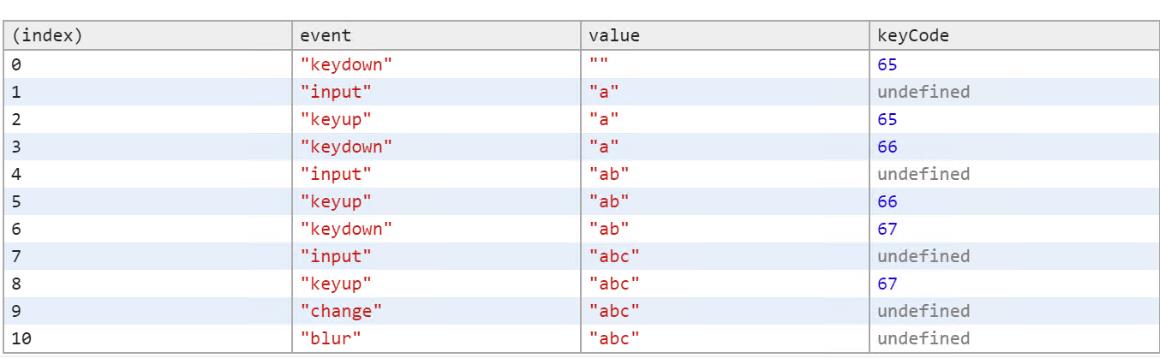Click the event column header
The height and width of the screenshot is (360, 1160).
(x=436, y=35)
